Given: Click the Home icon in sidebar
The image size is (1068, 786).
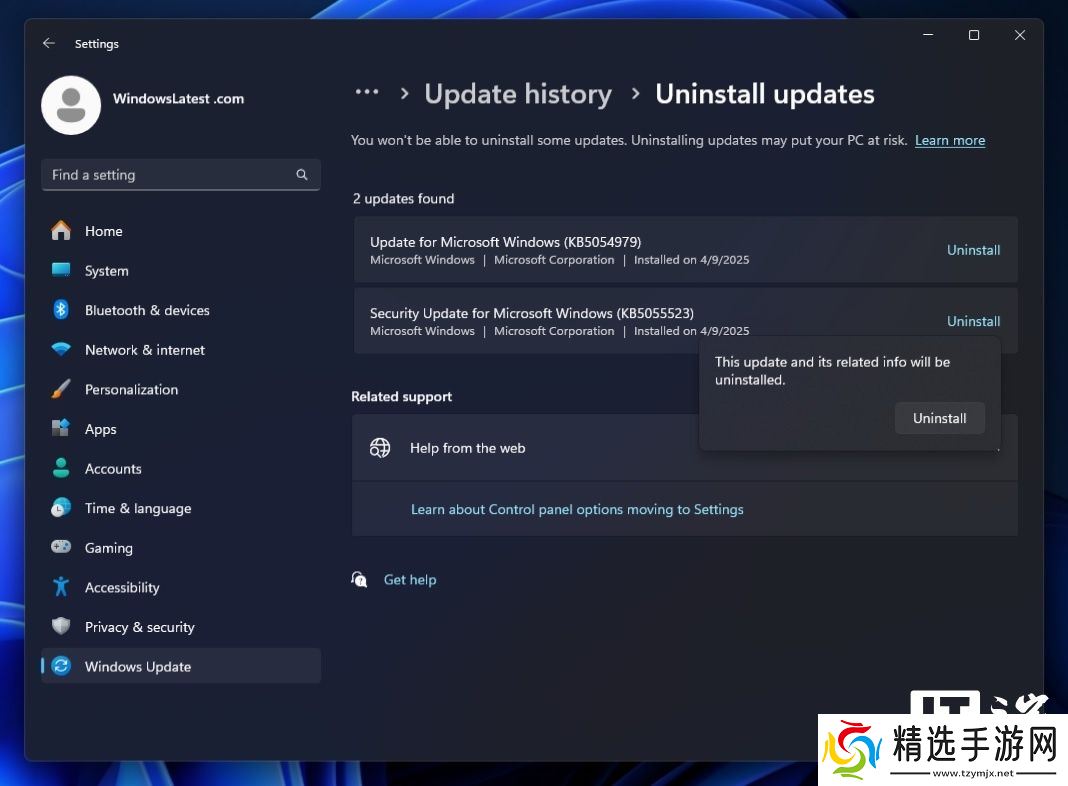Looking at the screenshot, I should point(61,231).
